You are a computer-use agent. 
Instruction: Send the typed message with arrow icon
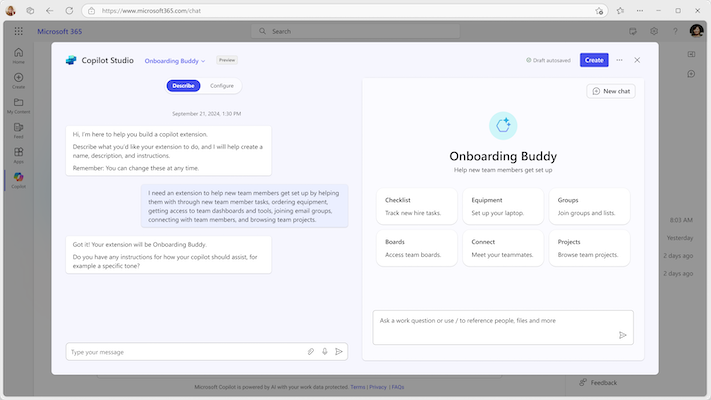click(339, 351)
